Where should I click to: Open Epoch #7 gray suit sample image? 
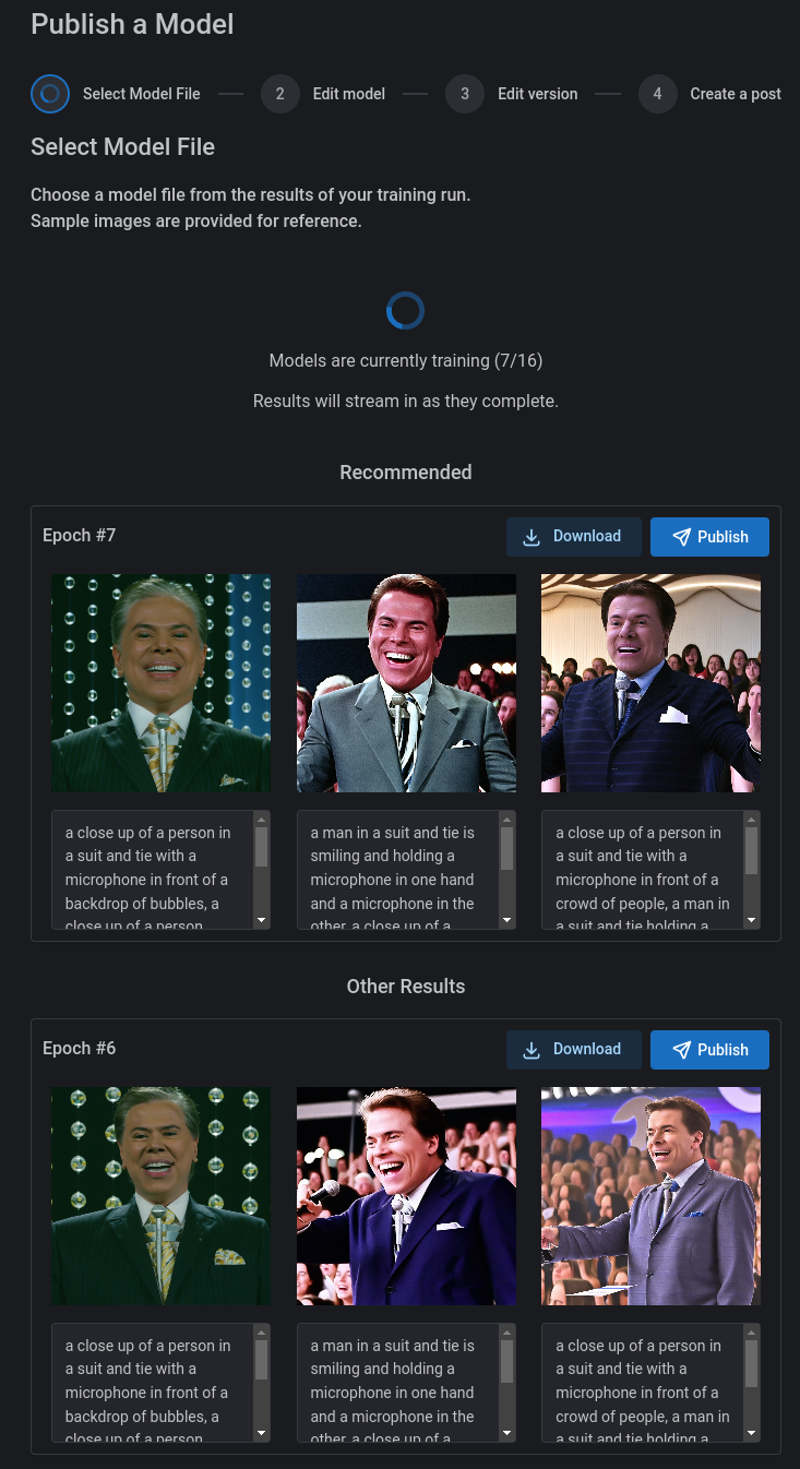tap(406, 683)
